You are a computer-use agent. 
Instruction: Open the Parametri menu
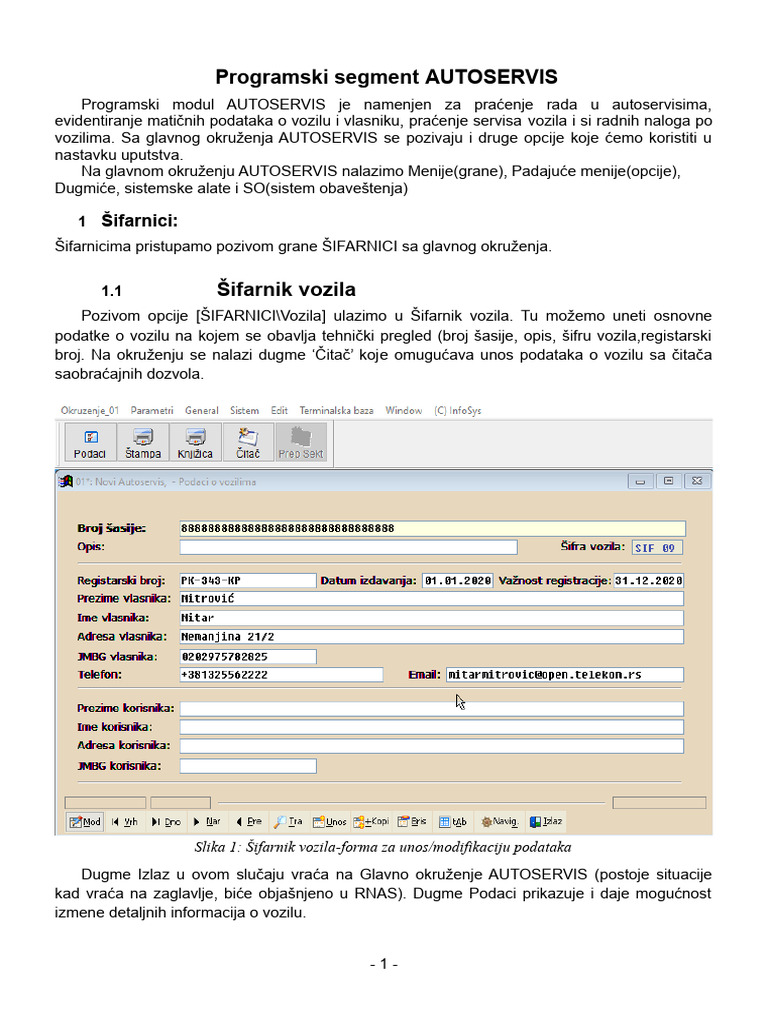152,411
